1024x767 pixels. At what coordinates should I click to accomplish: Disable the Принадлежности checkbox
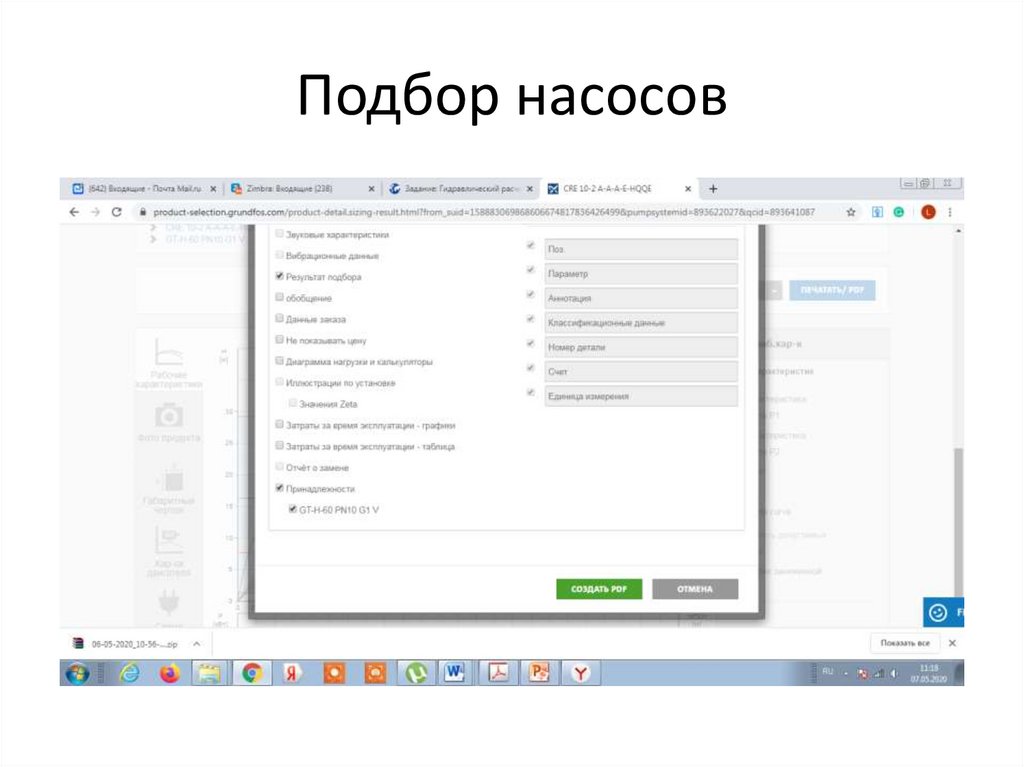(x=279, y=489)
